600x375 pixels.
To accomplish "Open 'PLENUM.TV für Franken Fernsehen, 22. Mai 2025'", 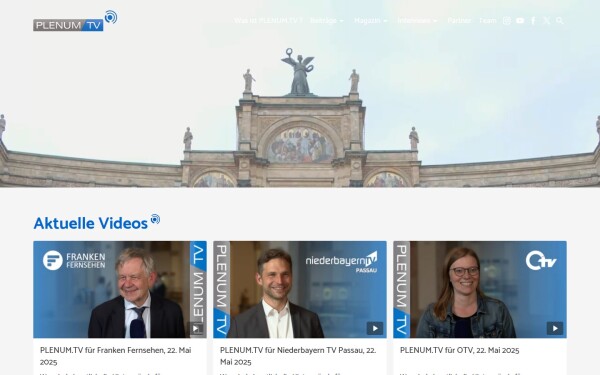I will click(x=116, y=356).
